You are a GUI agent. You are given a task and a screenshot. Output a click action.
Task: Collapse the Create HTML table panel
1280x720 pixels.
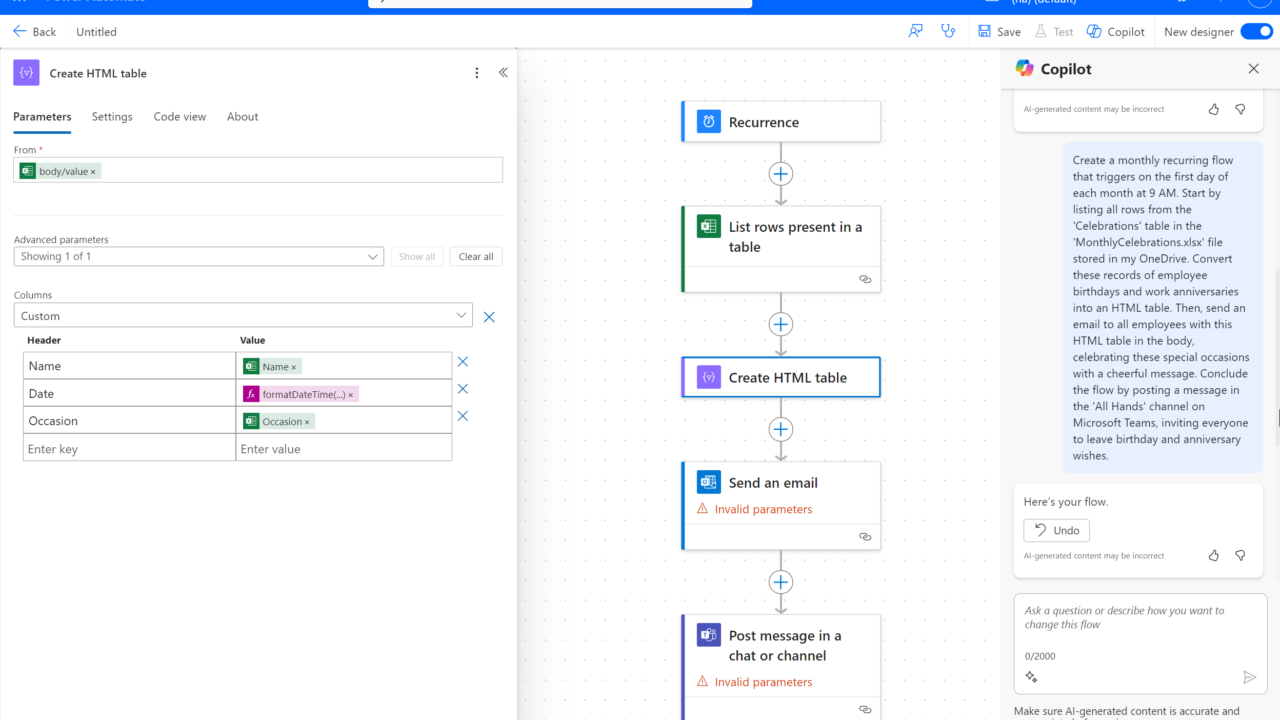(503, 73)
